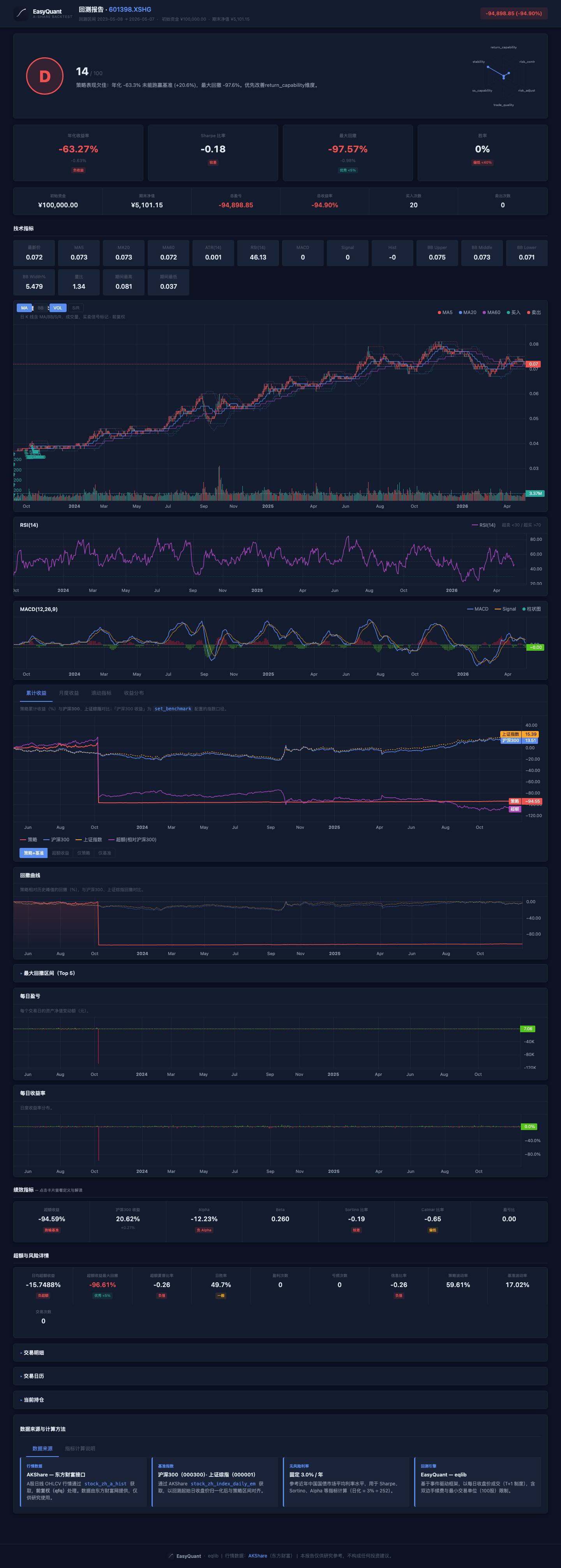This screenshot has height=1568, width=561.
Task: Switch to the 月度收益 tab
Action: (x=69, y=693)
